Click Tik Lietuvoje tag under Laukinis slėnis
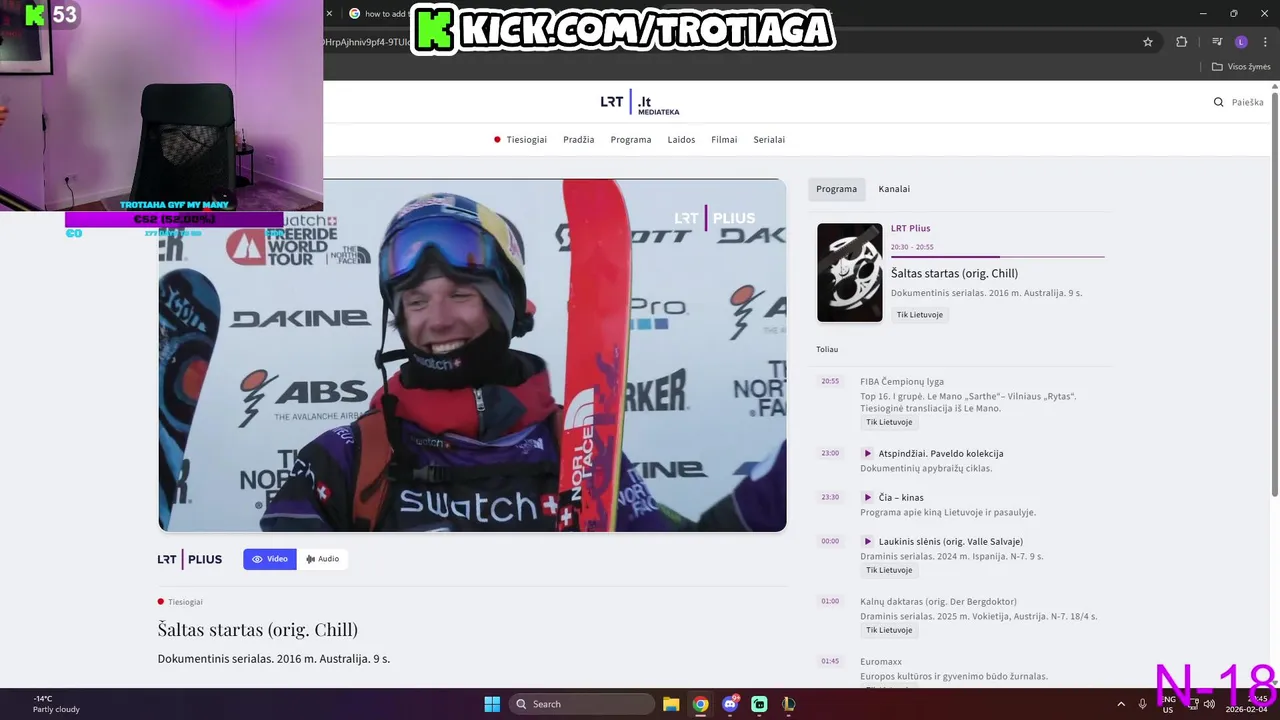The height and width of the screenshot is (720, 1280). (889, 570)
